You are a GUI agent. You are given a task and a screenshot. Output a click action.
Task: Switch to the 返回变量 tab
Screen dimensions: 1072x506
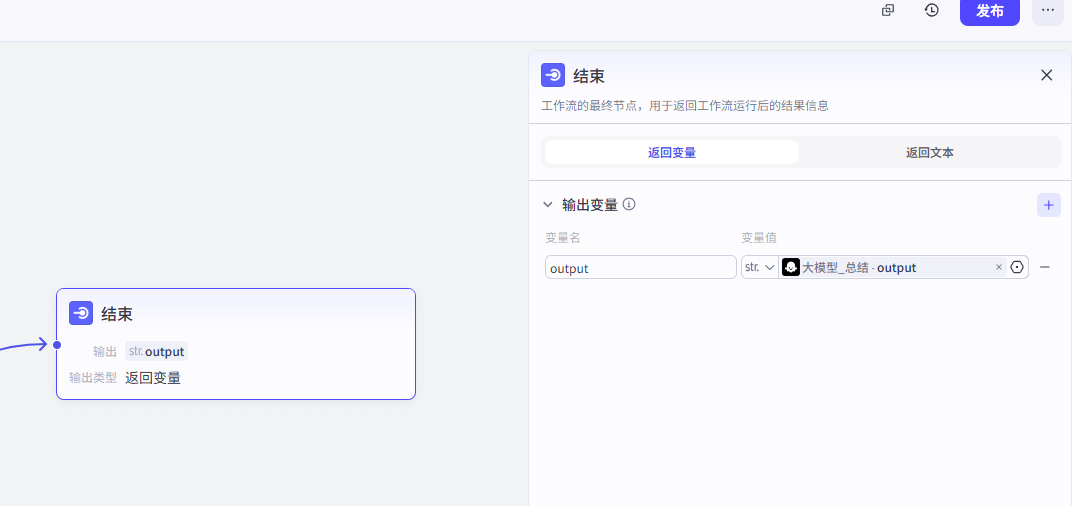[x=671, y=153]
